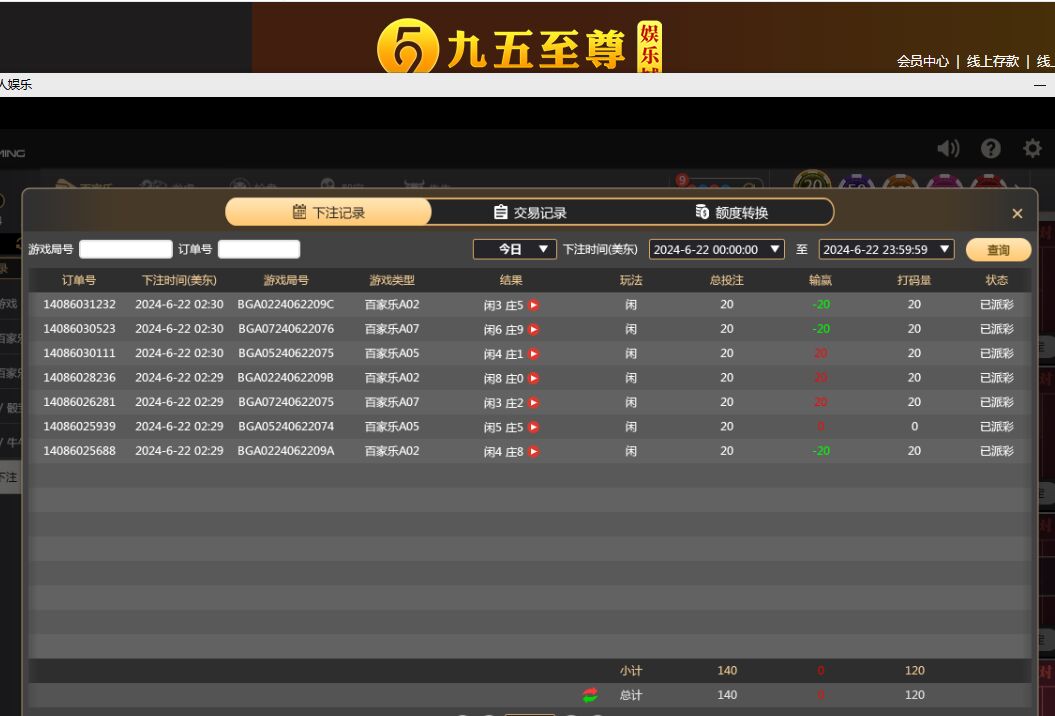Open settings with the gear icon
Image resolution: width=1055 pixels, height=716 pixels.
[x=1032, y=149]
